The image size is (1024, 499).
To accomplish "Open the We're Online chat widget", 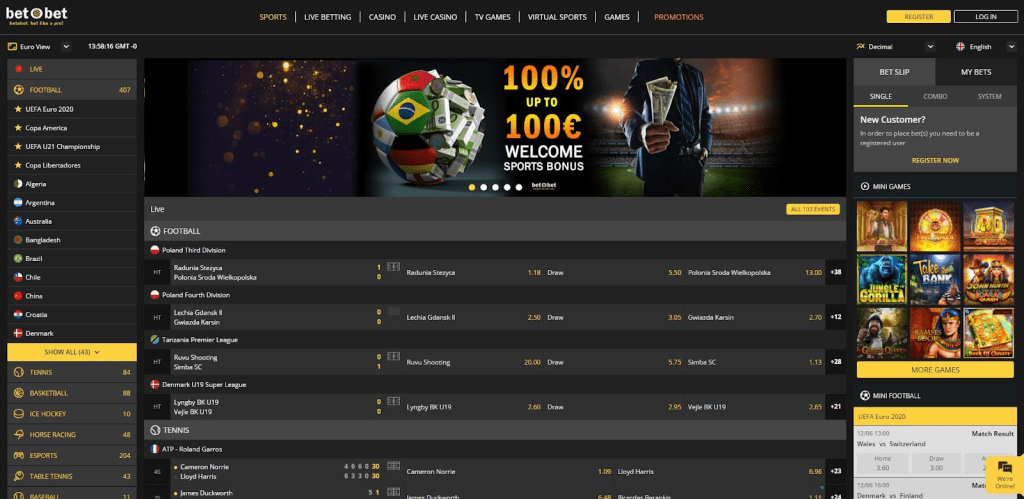I will [x=1003, y=473].
